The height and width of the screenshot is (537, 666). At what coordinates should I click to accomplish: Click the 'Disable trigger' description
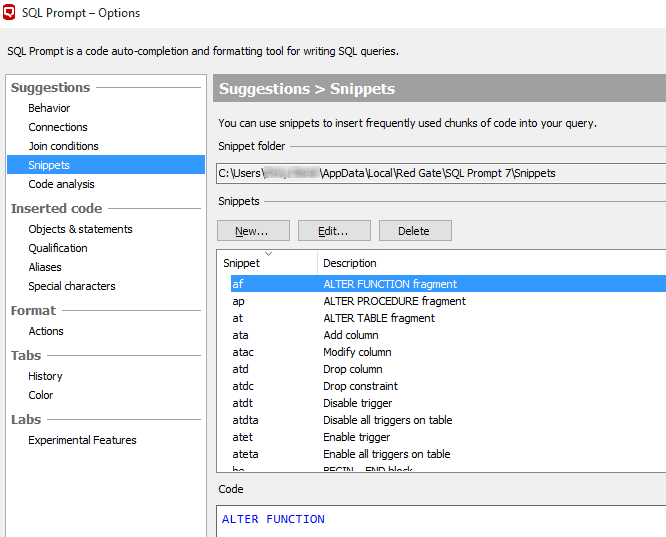[358, 403]
